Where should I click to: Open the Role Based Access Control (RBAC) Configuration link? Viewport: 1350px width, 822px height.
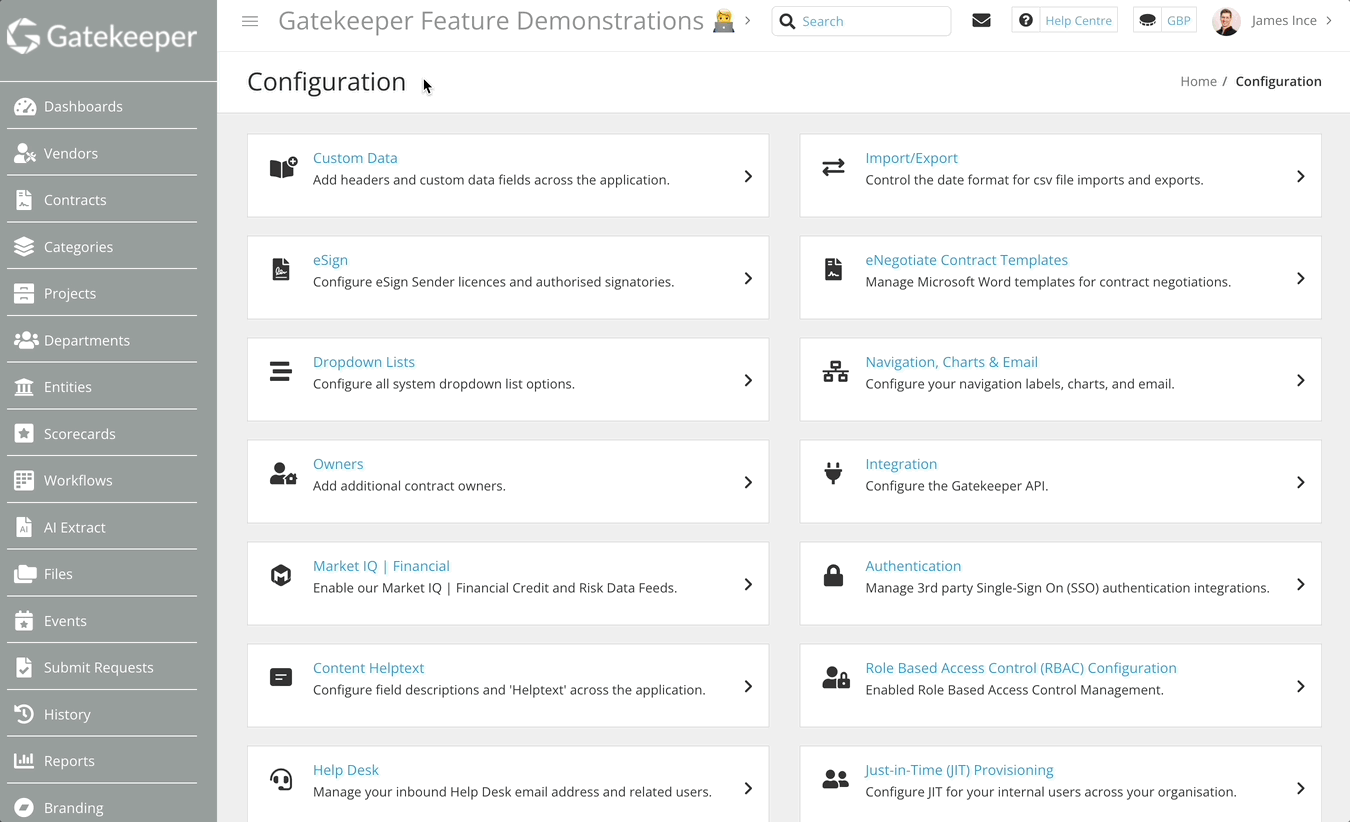click(1021, 668)
